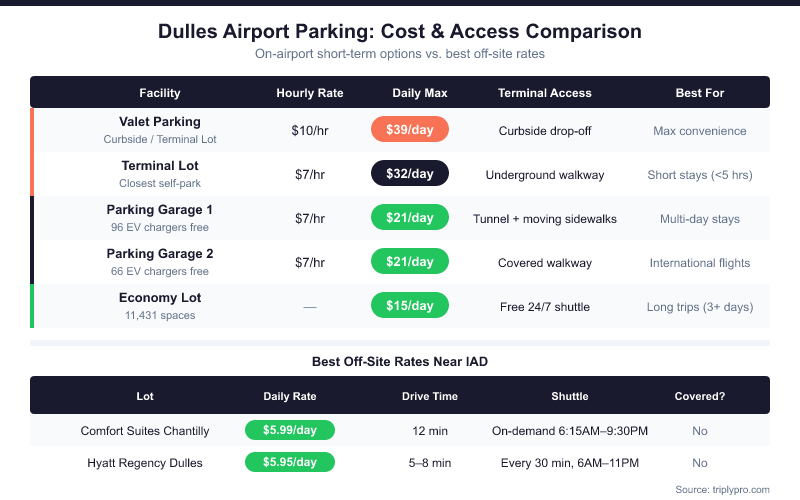Screen dimensions: 800x500
Task: Select the $21/day badge for Parking Garage 1
Action: (410, 218)
